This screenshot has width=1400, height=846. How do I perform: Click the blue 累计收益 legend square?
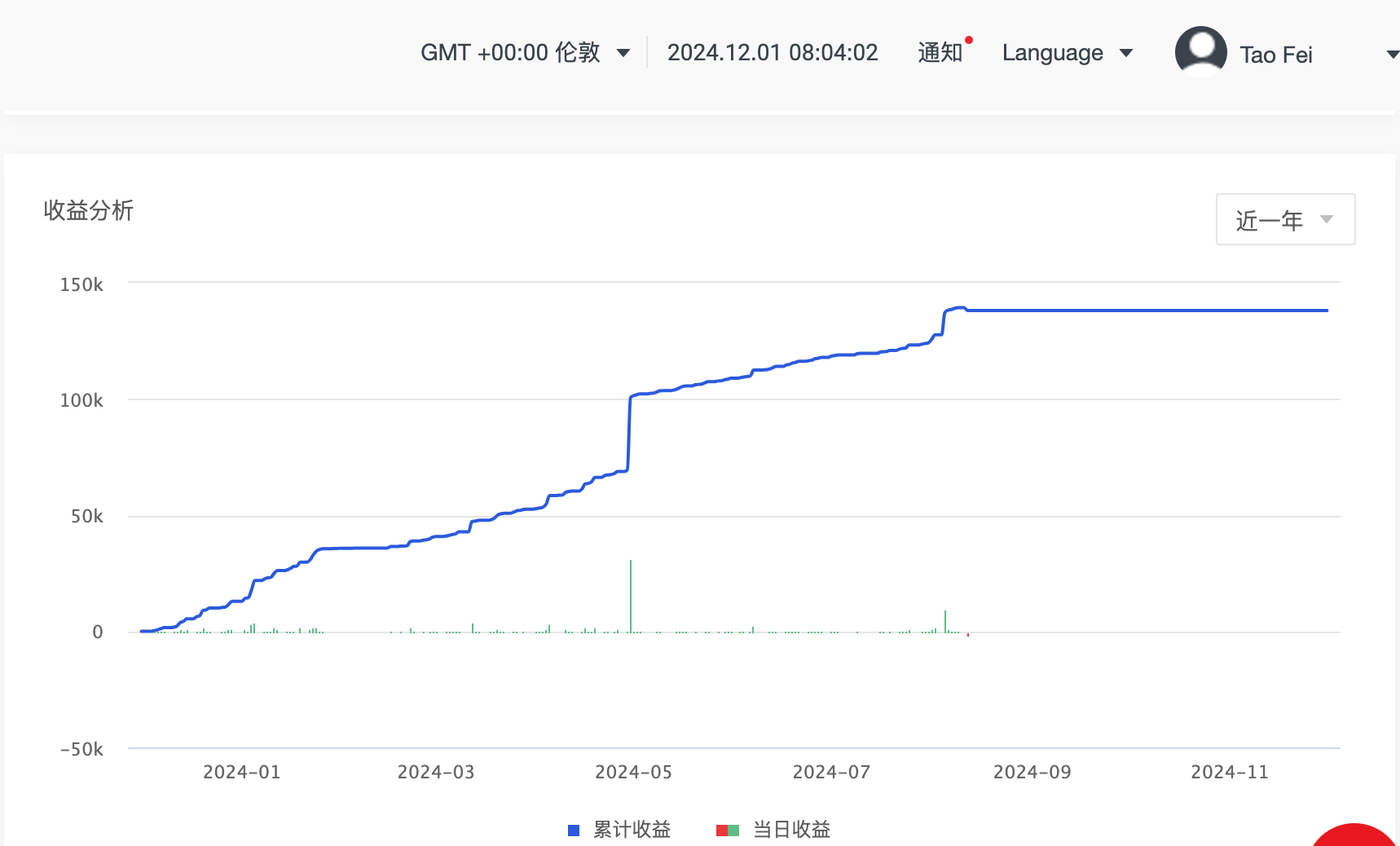[x=574, y=831]
